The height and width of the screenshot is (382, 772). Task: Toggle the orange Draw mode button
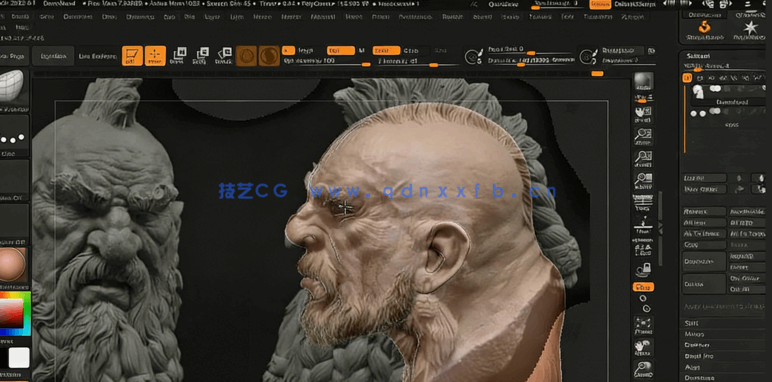155,56
